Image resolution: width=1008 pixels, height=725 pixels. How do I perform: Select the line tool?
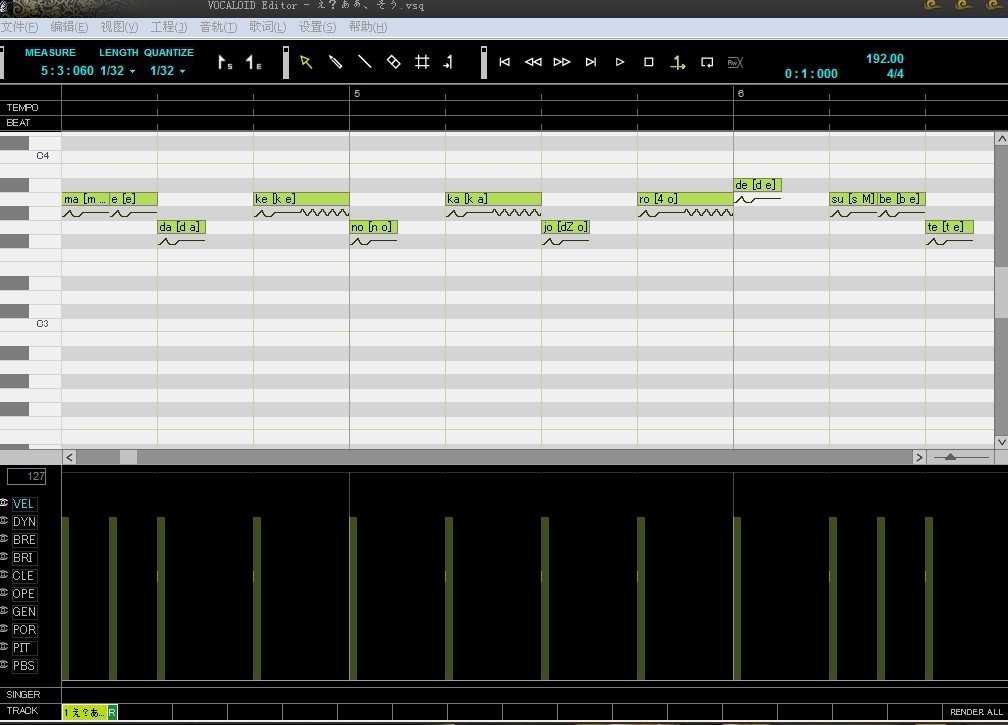point(364,62)
